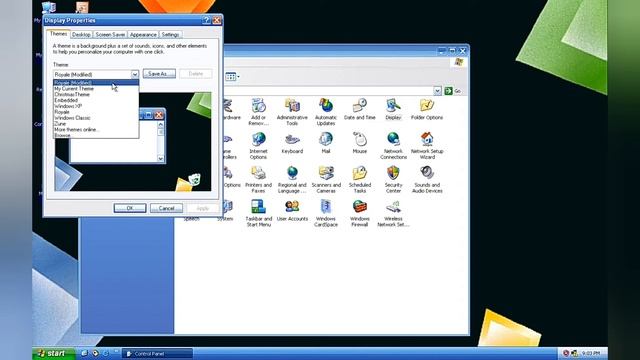Switch to the Desktop tab
This screenshot has height=360, width=640.
coord(81,35)
